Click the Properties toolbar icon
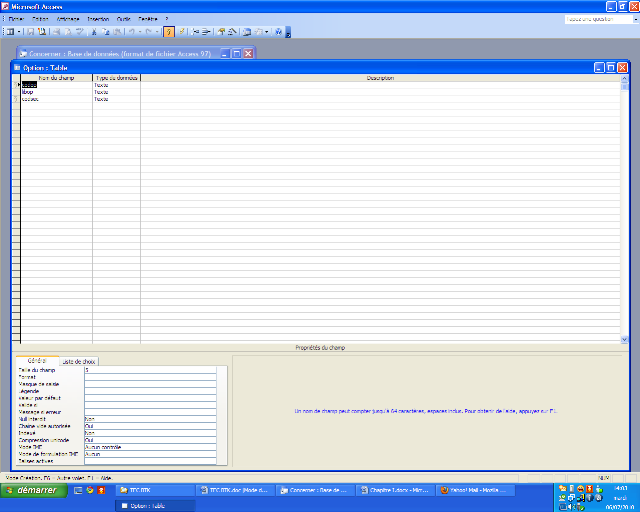Viewport: 640px width, 512px height. [221, 32]
